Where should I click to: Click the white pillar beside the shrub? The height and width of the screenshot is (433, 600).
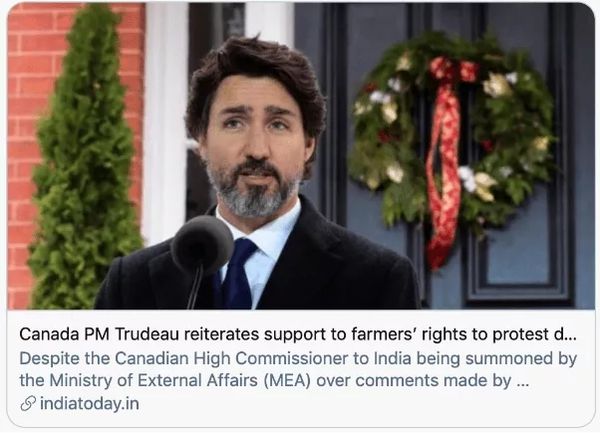(165, 122)
